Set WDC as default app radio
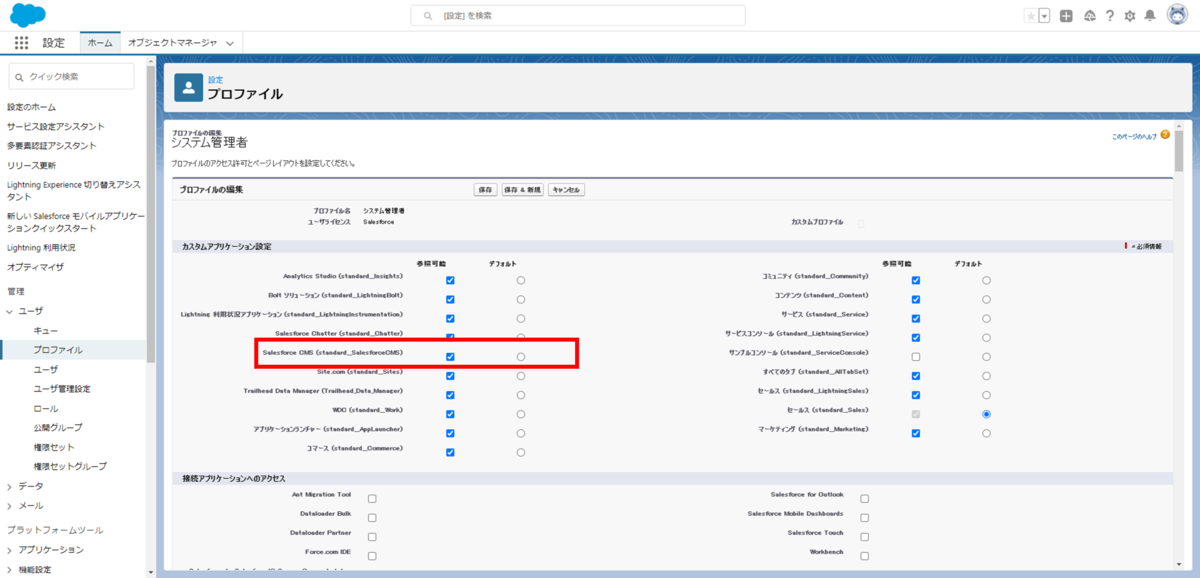Viewport: 1200px width, 578px height. [x=521, y=414]
